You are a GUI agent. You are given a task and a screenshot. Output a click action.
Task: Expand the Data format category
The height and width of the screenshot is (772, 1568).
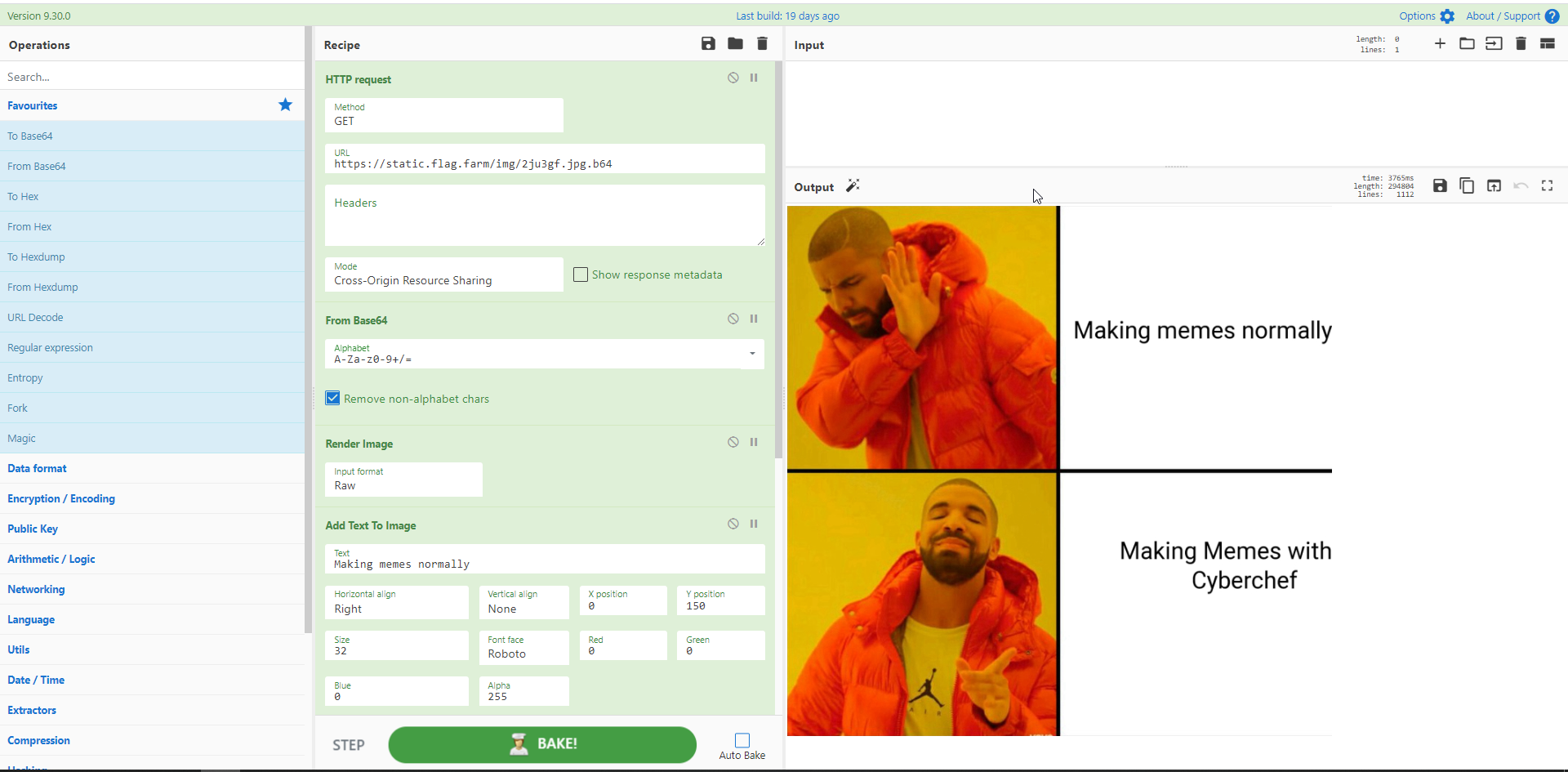click(x=152, y=468)
